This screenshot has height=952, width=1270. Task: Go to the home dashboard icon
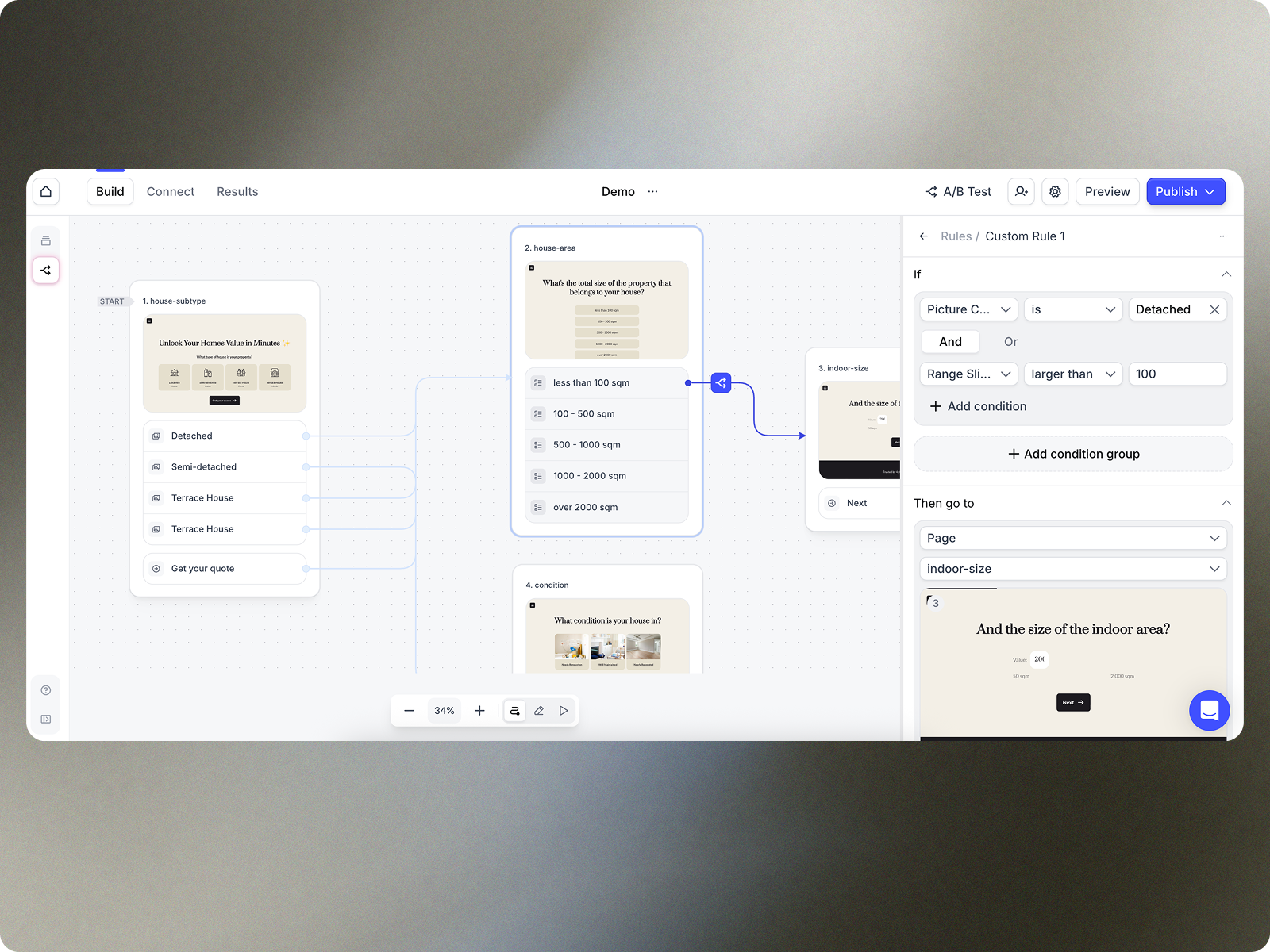(46, 191)
